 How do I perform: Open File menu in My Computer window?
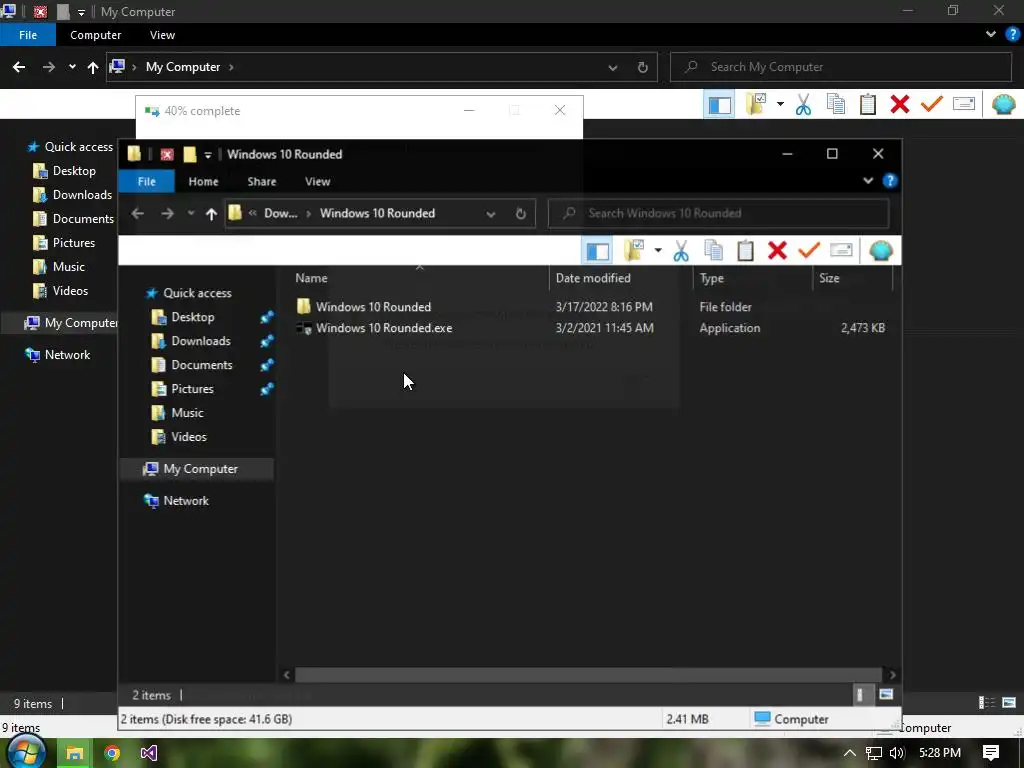pos(28,35)
